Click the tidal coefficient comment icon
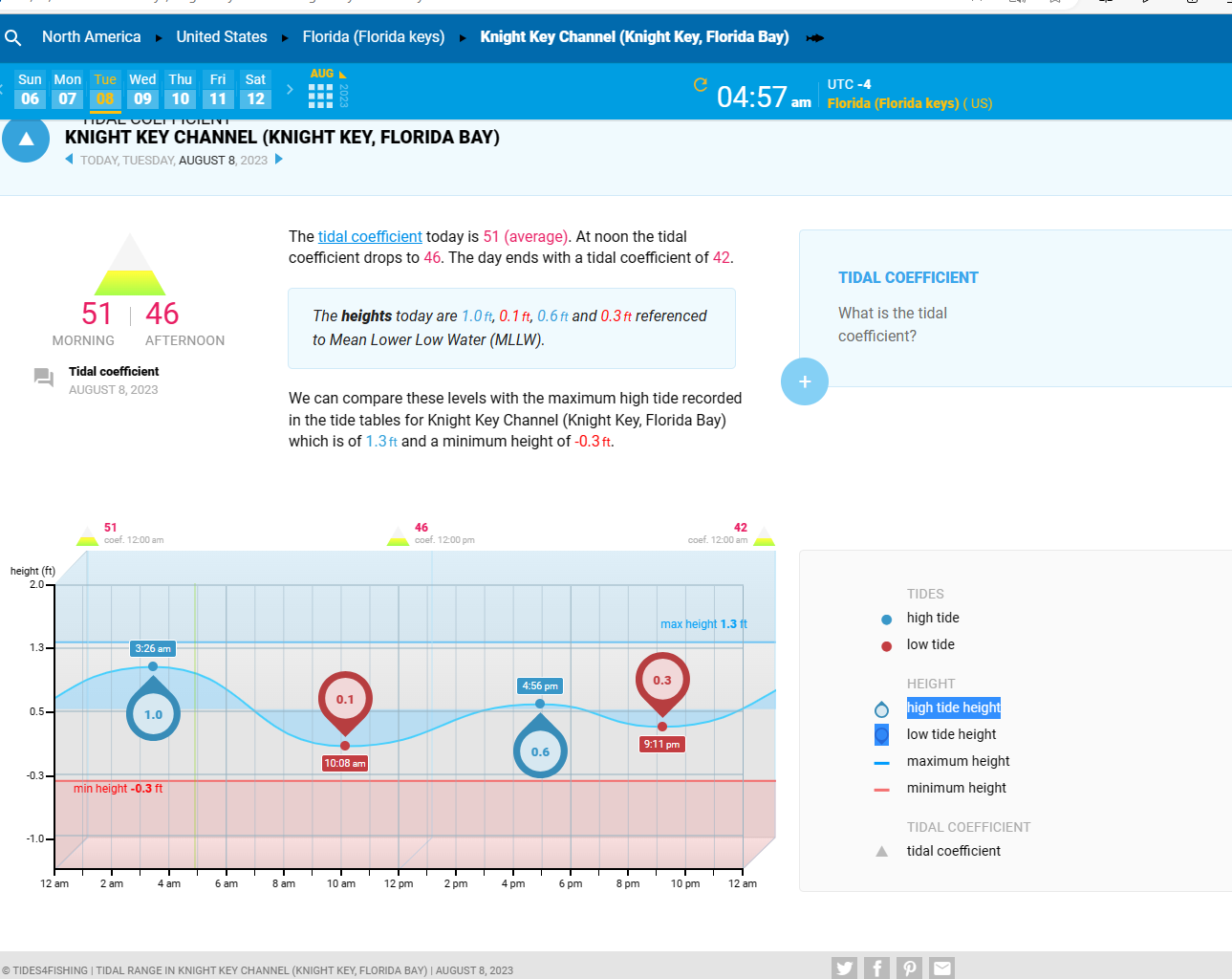This screenshot has height=979, width=1232. (x=44, y=378)
